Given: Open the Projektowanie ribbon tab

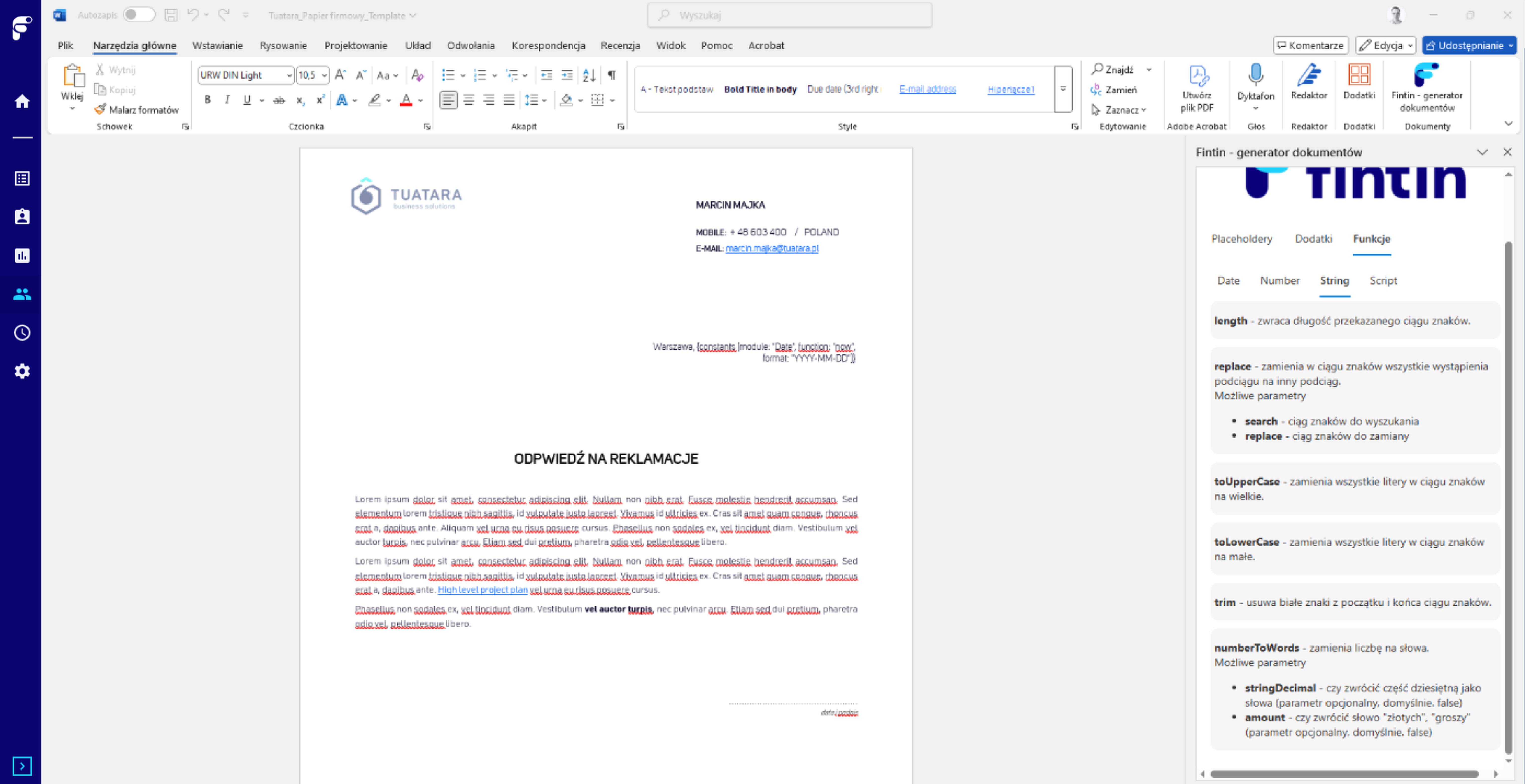Looking at the screenshot, I should click(x=356, y=46).
